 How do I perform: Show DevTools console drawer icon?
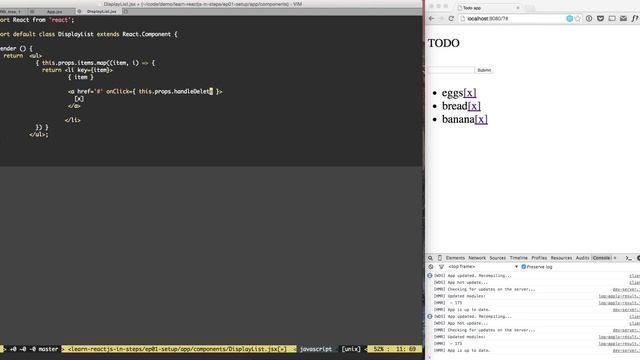[x=629, y=258]
